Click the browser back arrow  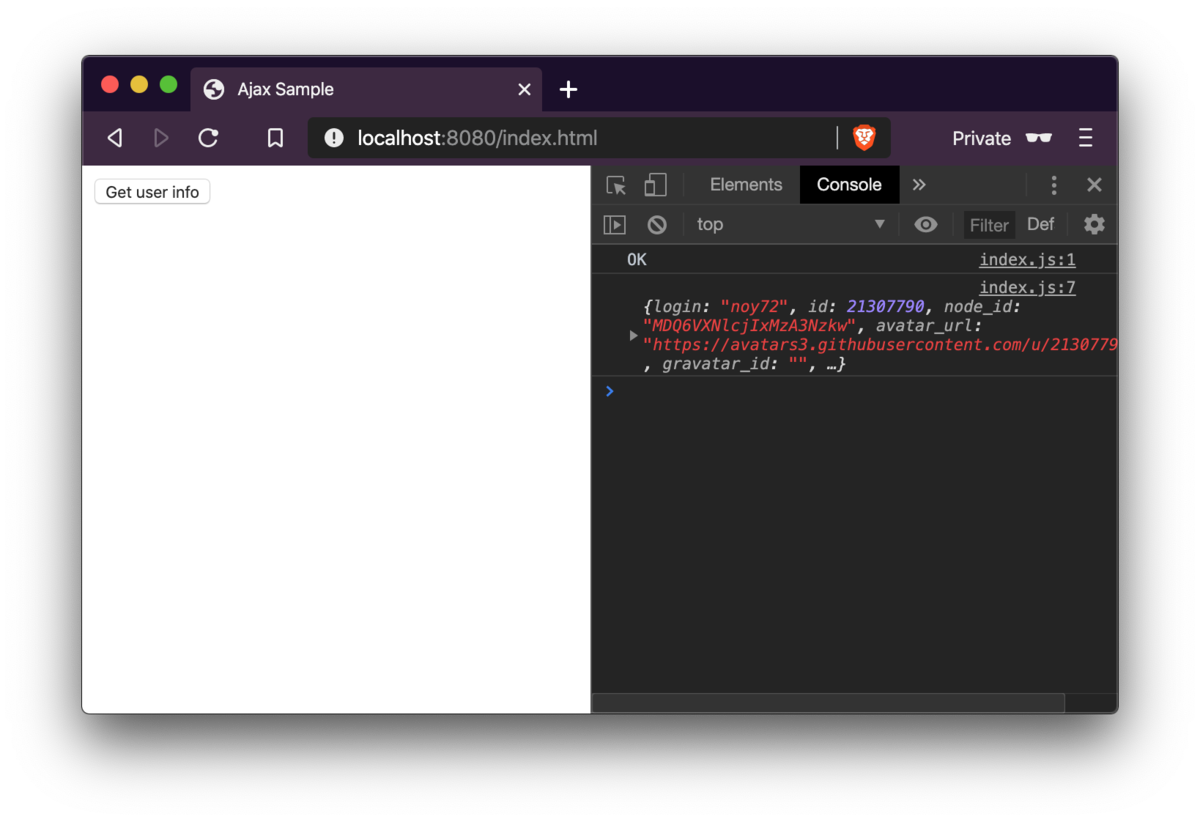[115, 138]
